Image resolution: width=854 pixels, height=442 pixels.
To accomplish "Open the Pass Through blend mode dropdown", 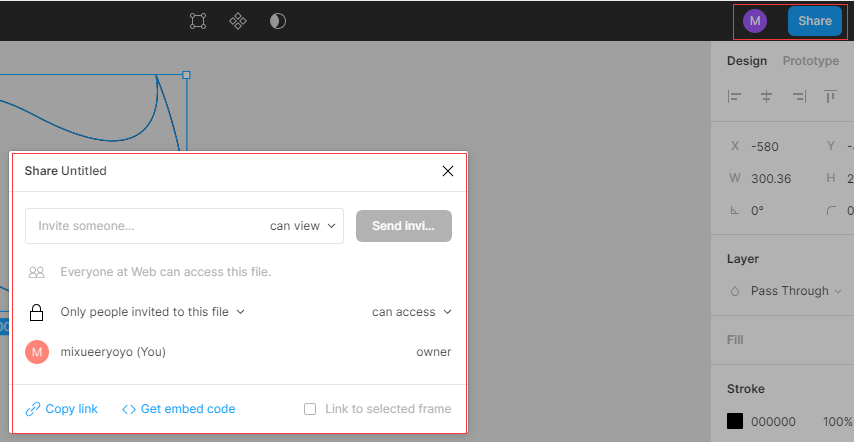I will [789, 291].
